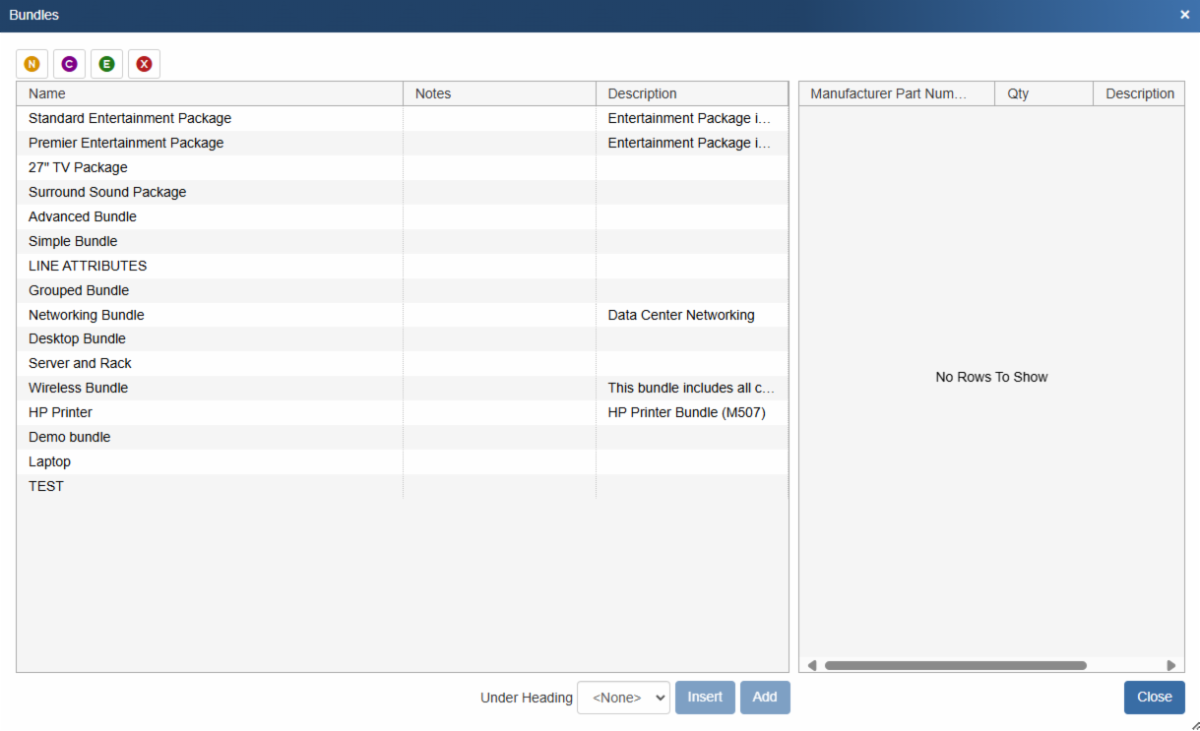
Task: Close the Bundles window with the X
Action: (x=1184, y=15)
